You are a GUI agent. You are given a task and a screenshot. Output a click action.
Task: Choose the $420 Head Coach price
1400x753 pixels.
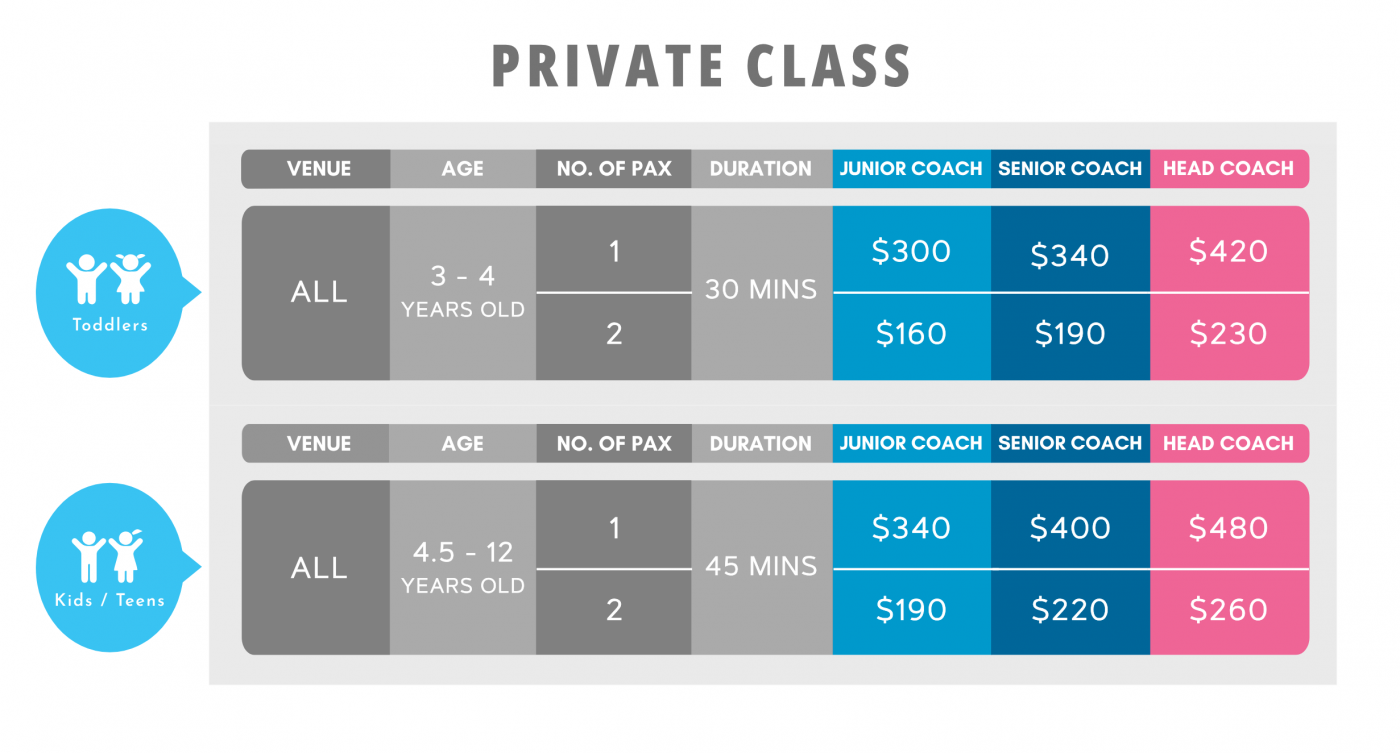[x=1229, y=250]
